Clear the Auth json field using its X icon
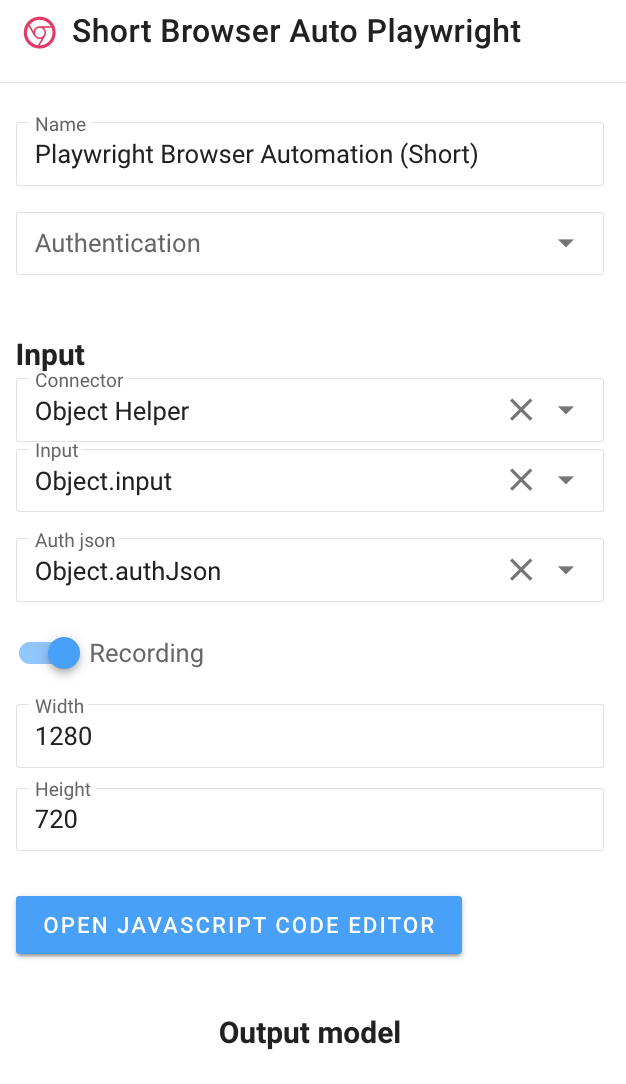The height and width of the screenshot is (1084, 626). tap(521, 570)
